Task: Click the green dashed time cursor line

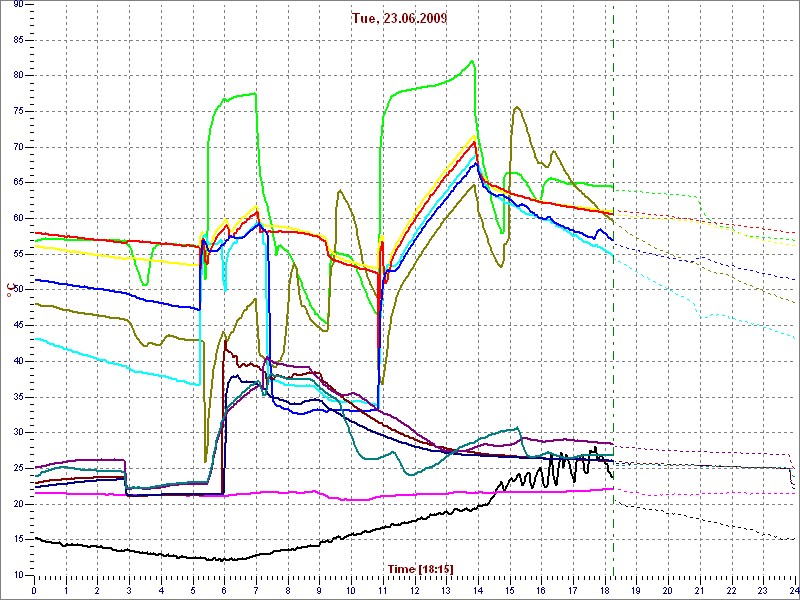Action: (x=613, y=290)
